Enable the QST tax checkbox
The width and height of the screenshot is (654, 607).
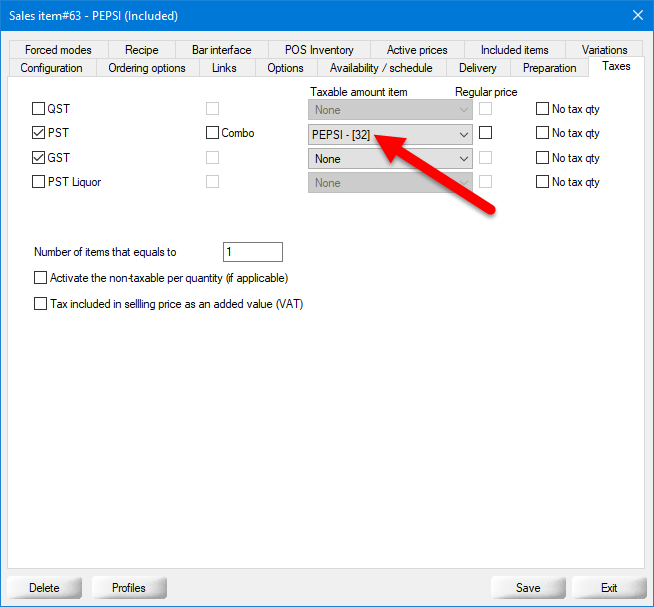point(39,108)
